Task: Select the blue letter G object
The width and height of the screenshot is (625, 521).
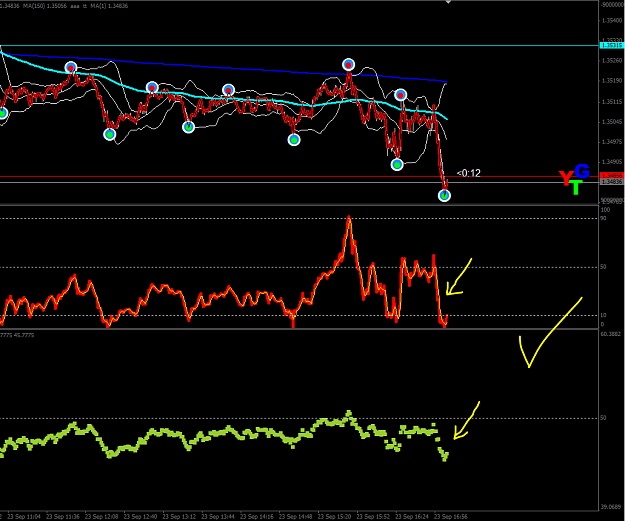Action: tap(582, 171)
